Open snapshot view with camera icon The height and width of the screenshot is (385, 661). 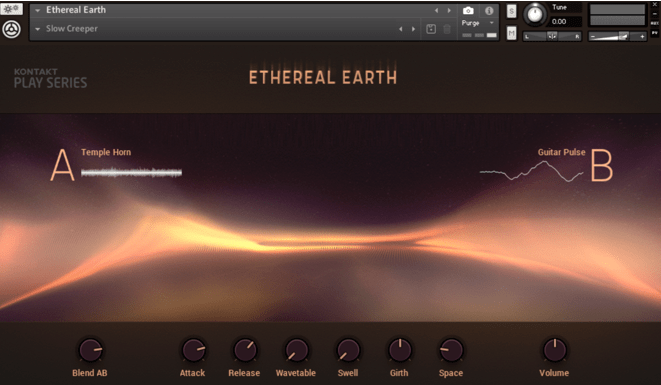click(x=468, y=11)
